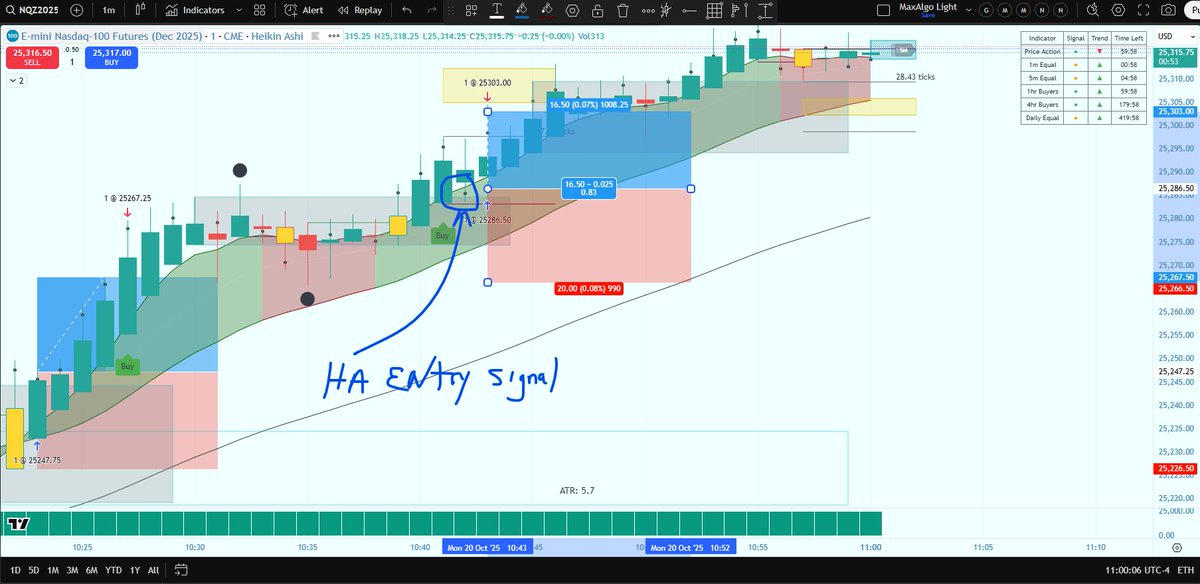The width and height of the screenshot is (1200, 584).
Task: Select the vertical measure tool icon
Action: coord(765,11)
